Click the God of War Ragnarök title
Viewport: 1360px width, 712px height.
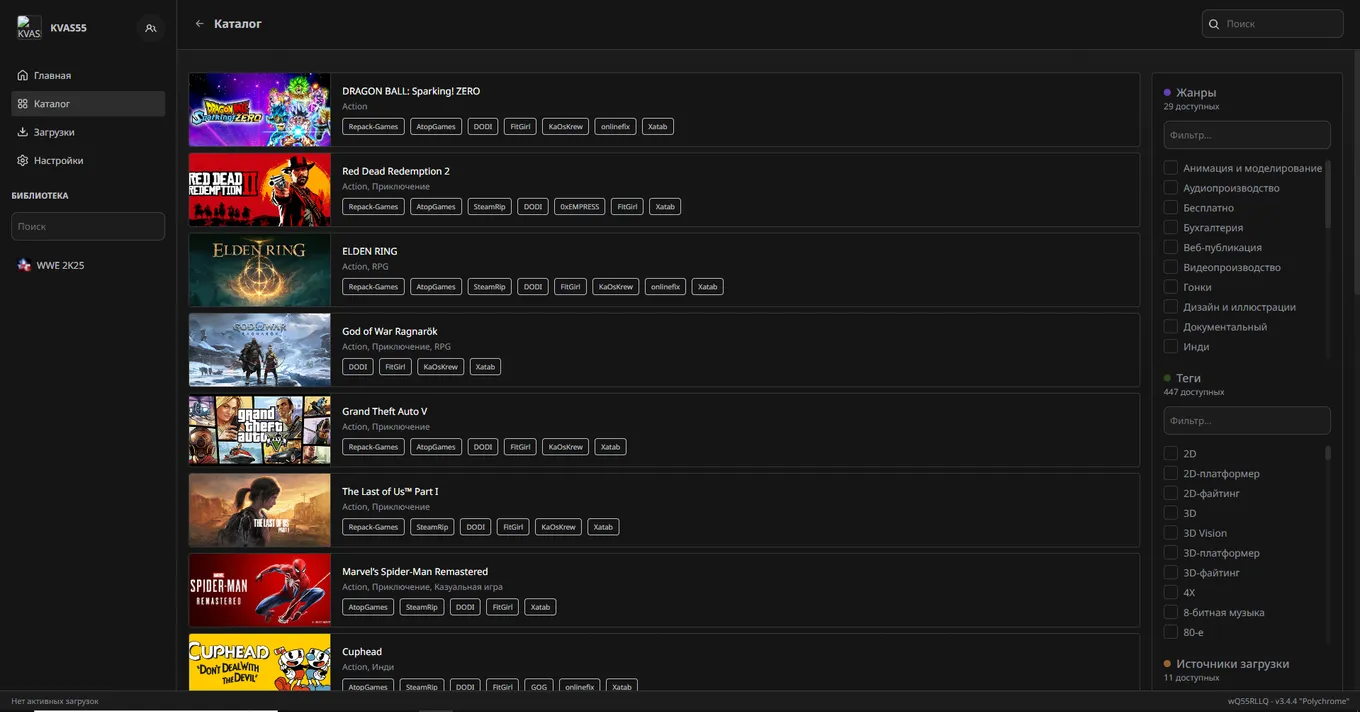(390, 331)
